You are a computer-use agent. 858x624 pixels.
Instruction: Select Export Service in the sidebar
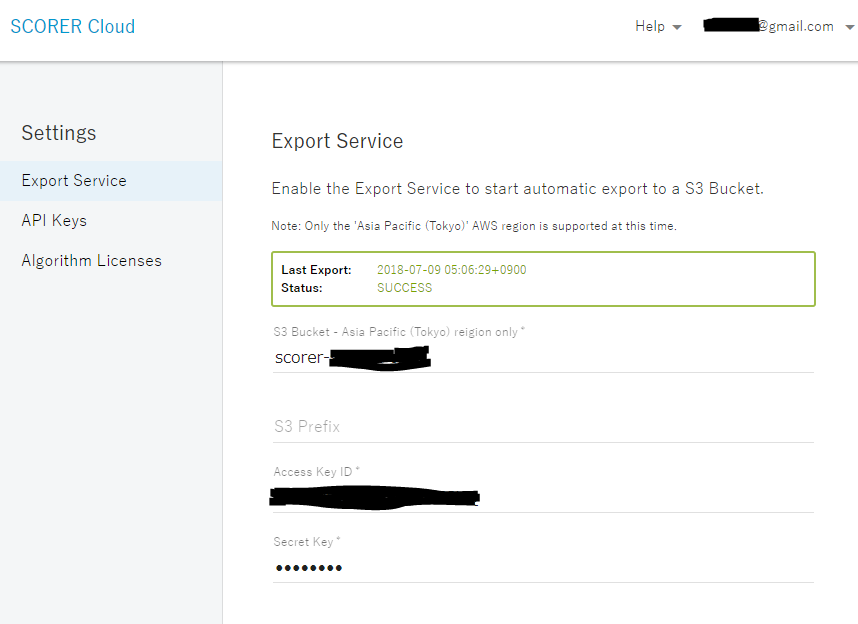click(111, 181)
